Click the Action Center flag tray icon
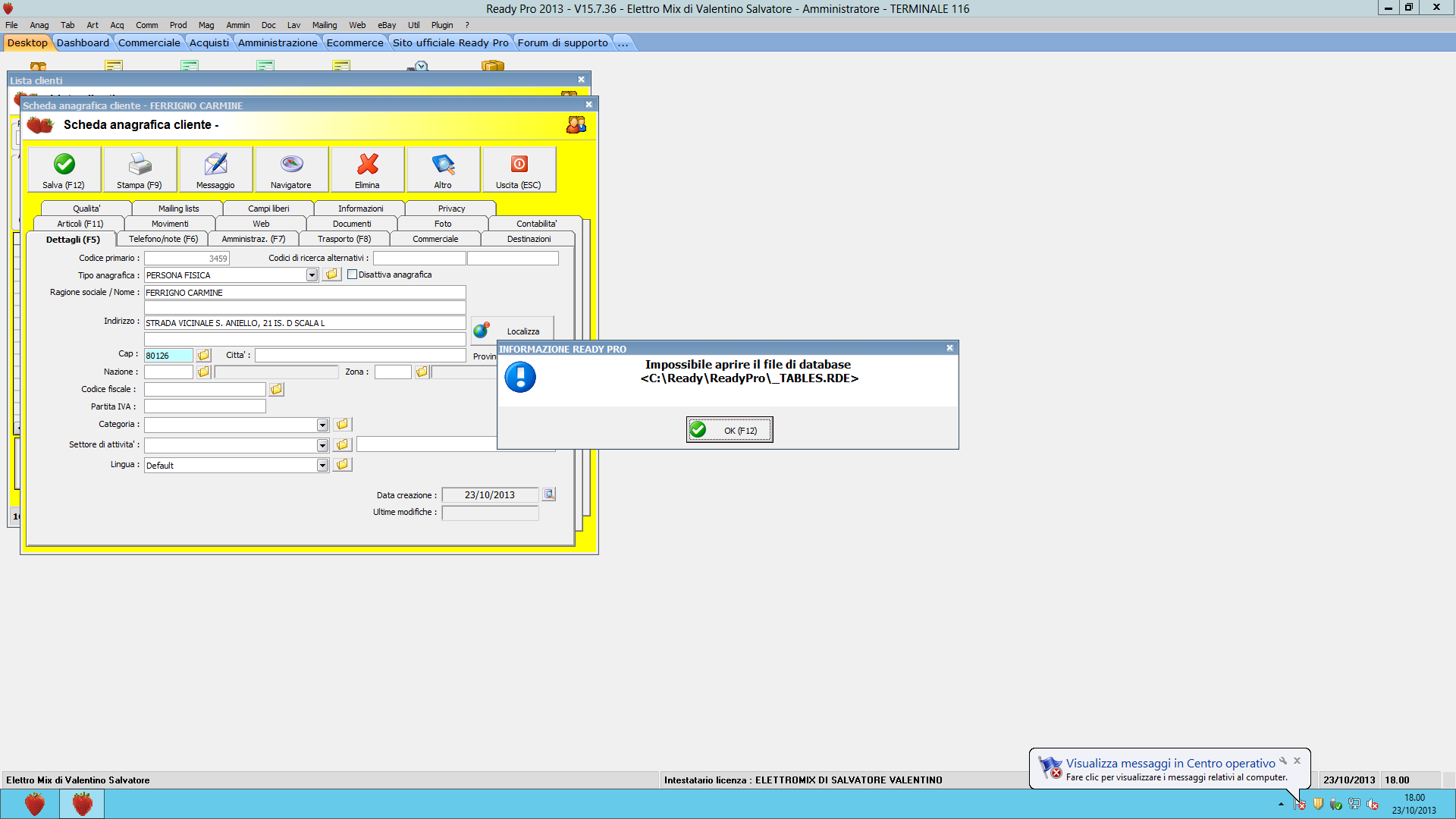The height and width of the screenshot is (819, 1456). 1300,805
